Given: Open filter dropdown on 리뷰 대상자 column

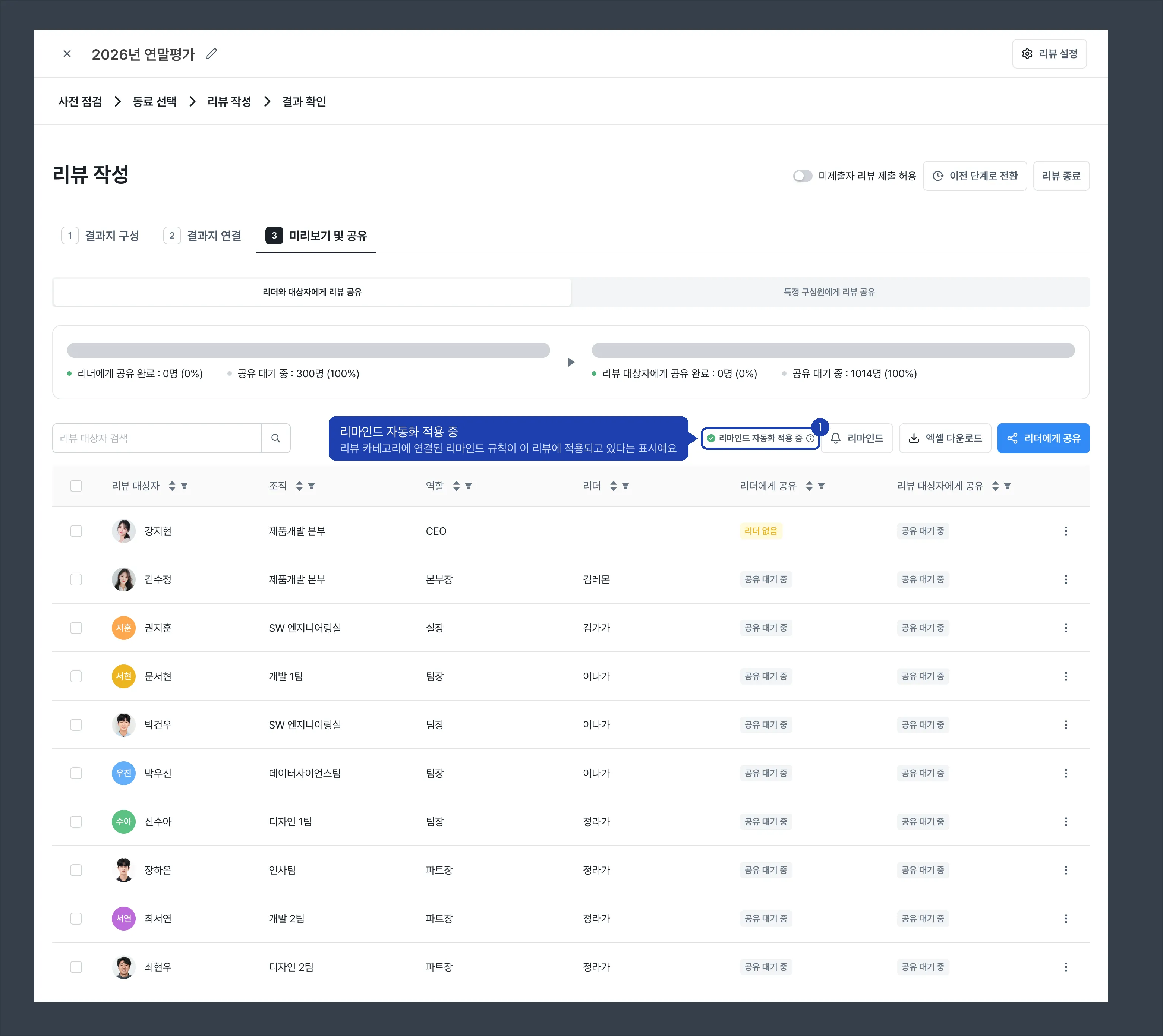Looking at the screenshot, I should 184,486.
